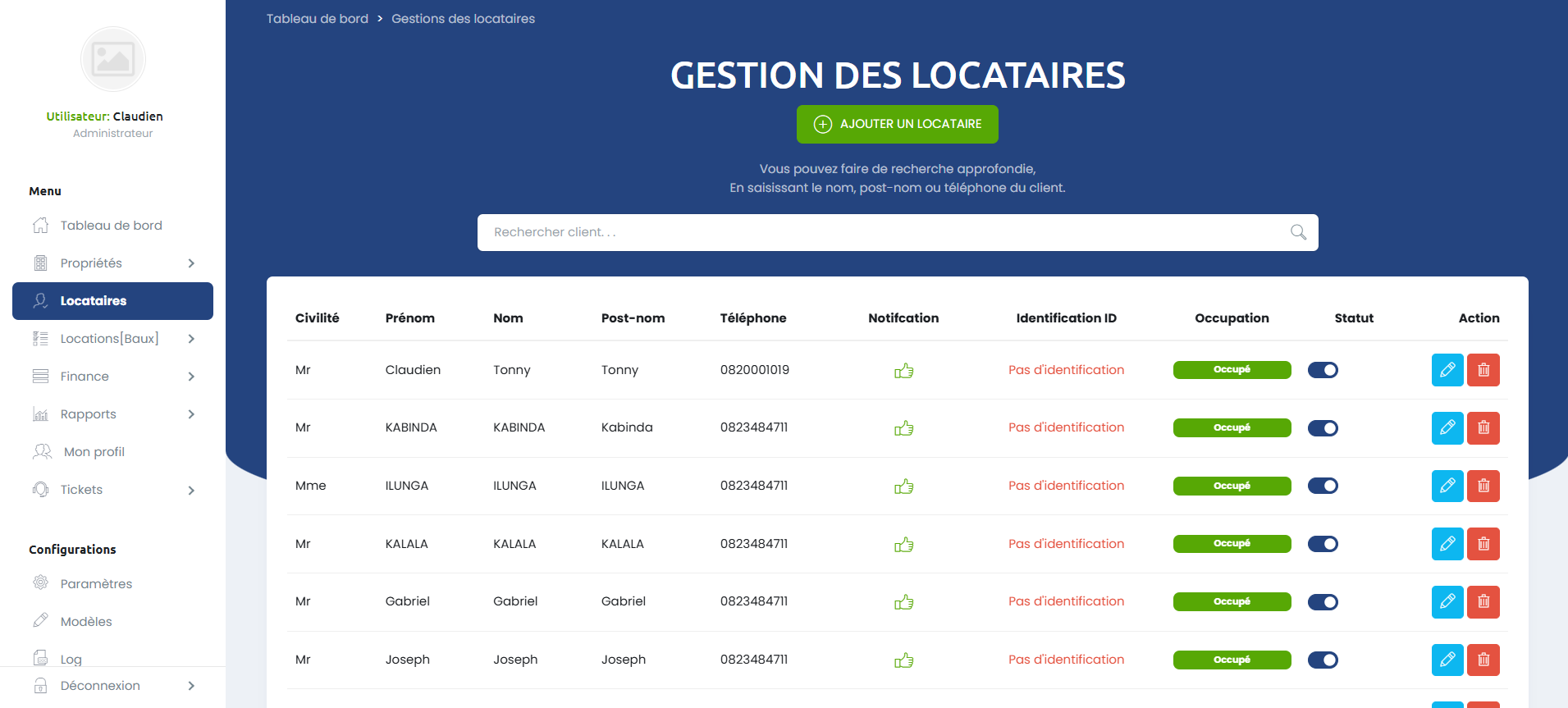
Task: Click the Tableau de bord home icon
Action: 40,225
